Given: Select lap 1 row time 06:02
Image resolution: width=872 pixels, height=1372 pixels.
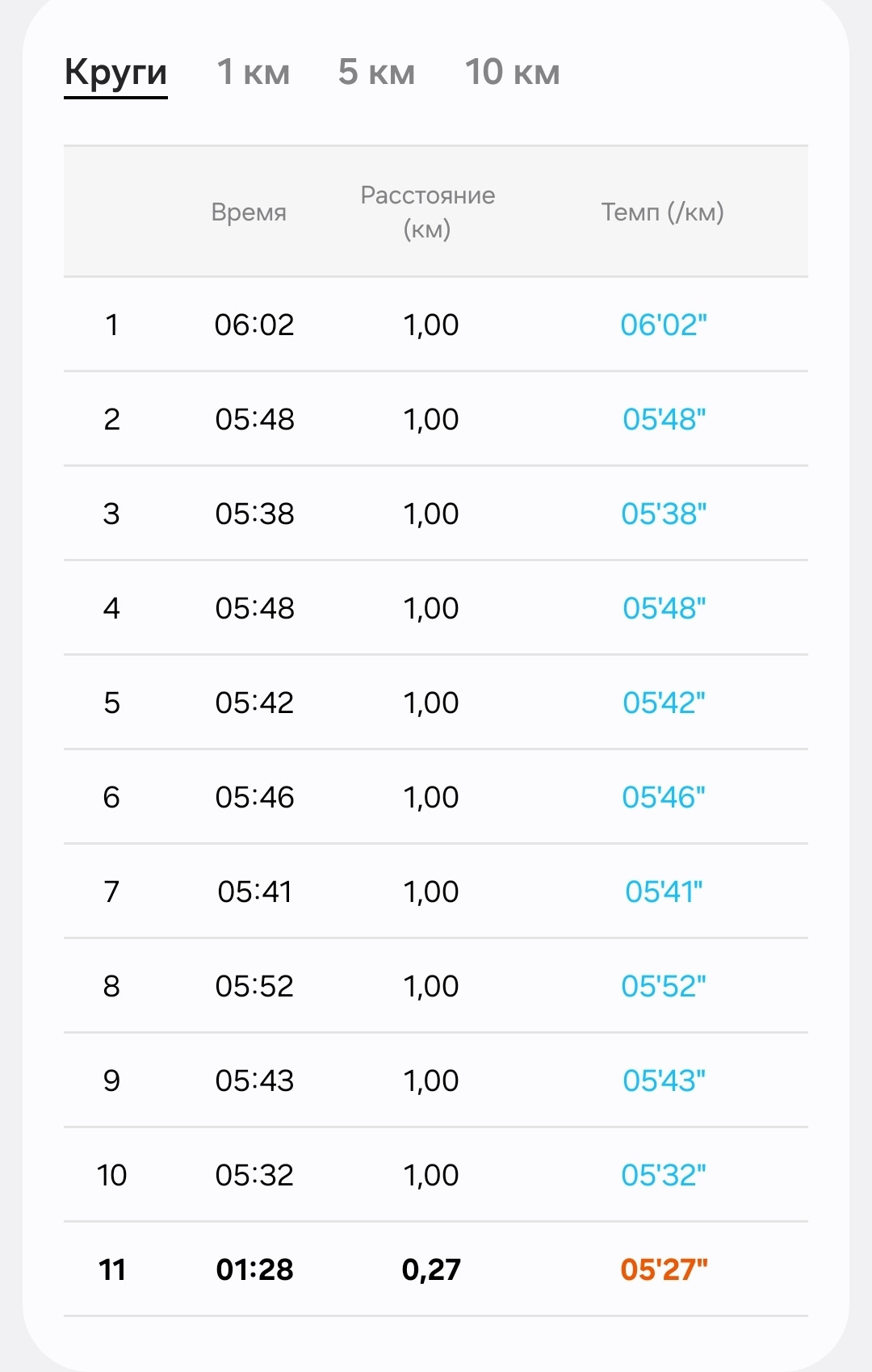Looking at the screenshot, I should pos(254,325).
